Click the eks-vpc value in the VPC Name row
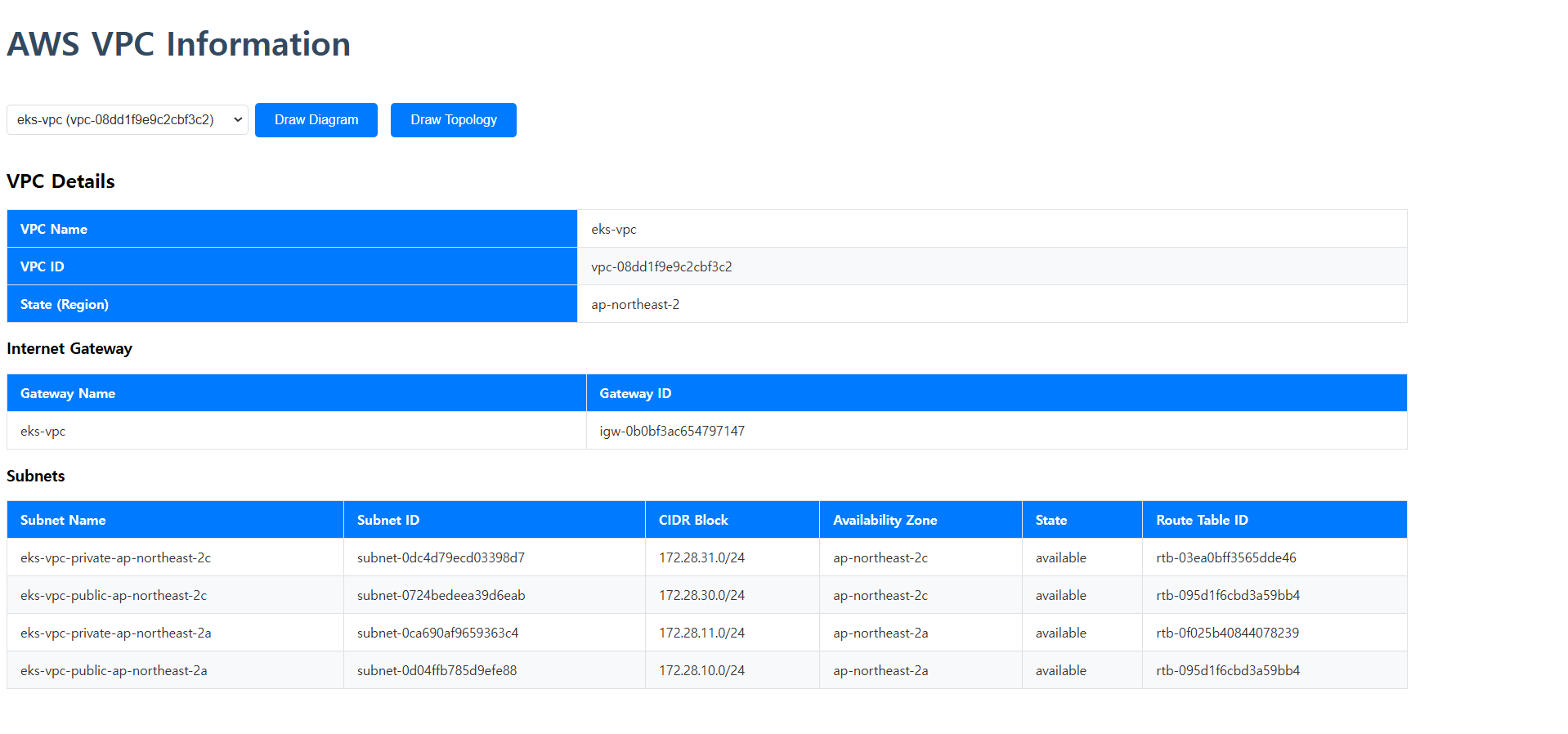 tap(613, 229)
